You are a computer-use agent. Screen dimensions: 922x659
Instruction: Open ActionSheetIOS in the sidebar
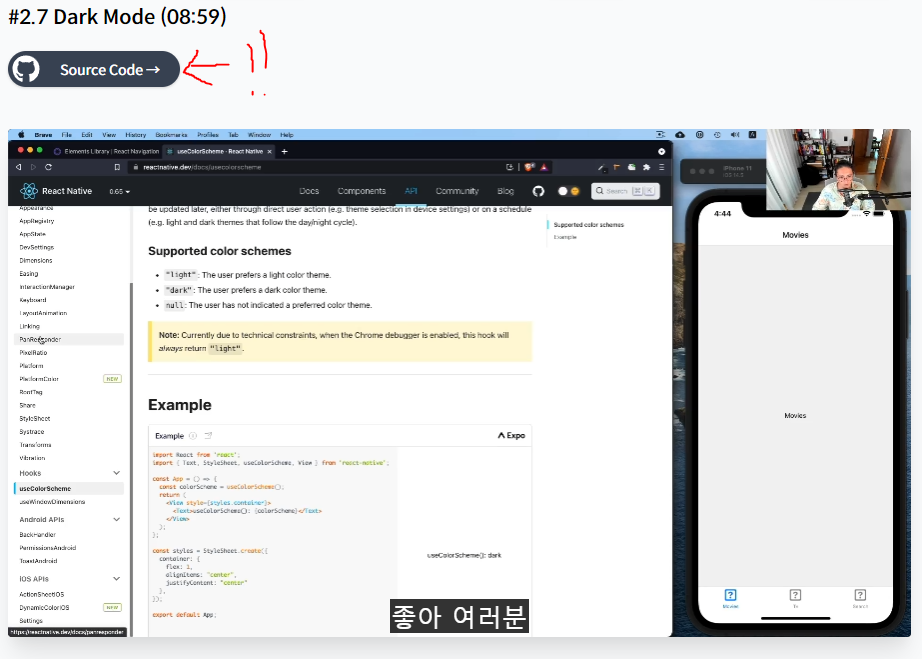pyautogui.click(x=42, y=594)
